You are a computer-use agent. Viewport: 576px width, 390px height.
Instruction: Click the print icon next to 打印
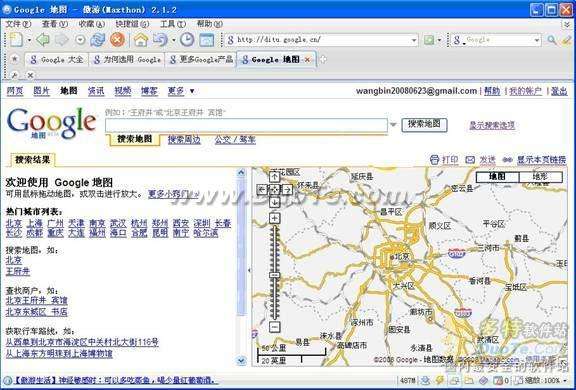tap(434, 160)
